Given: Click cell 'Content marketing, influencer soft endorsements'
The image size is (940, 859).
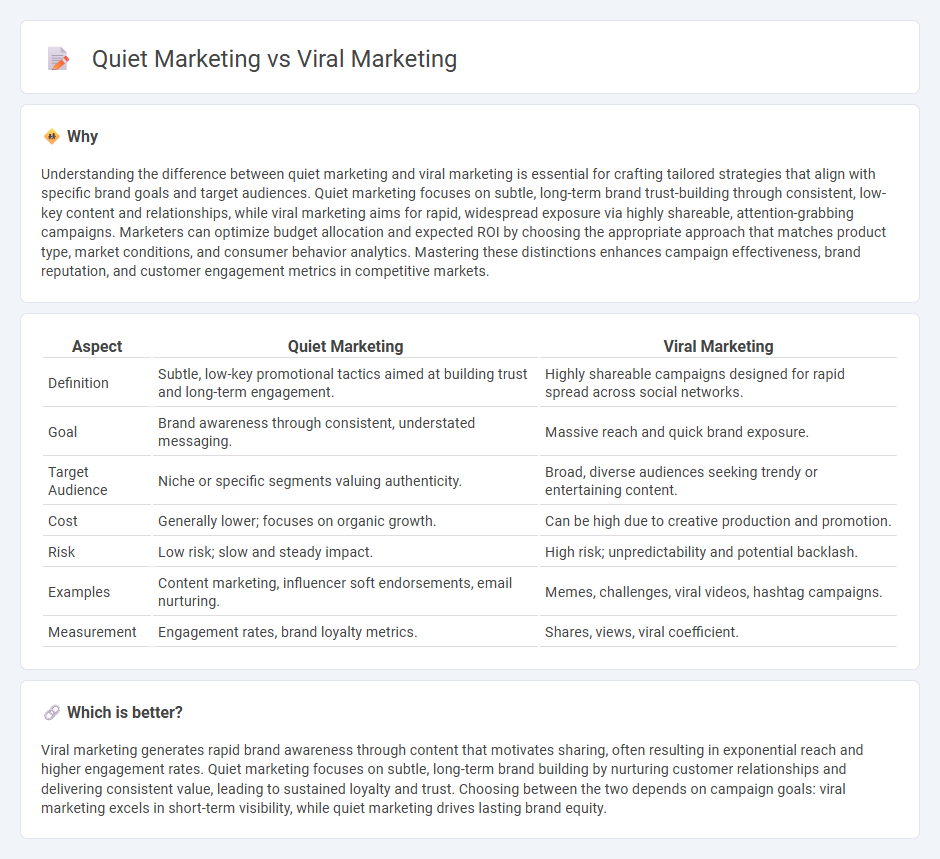Looking at the screenshot, I should [345, 592].
